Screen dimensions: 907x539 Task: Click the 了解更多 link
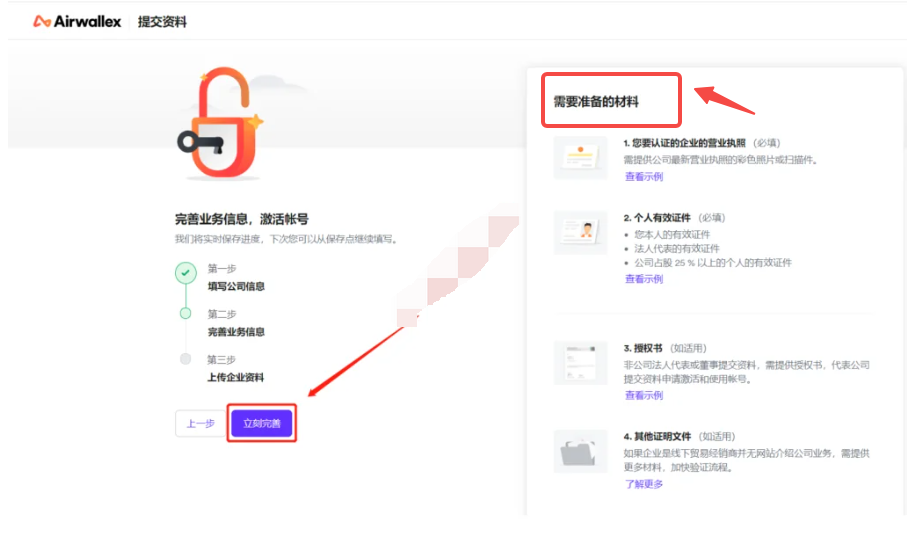tap(643, 484)
